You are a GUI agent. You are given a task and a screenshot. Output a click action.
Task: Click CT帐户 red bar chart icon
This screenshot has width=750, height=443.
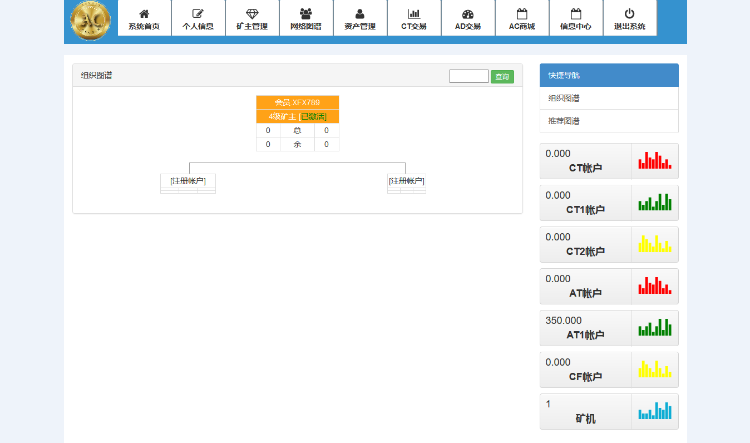655,161
